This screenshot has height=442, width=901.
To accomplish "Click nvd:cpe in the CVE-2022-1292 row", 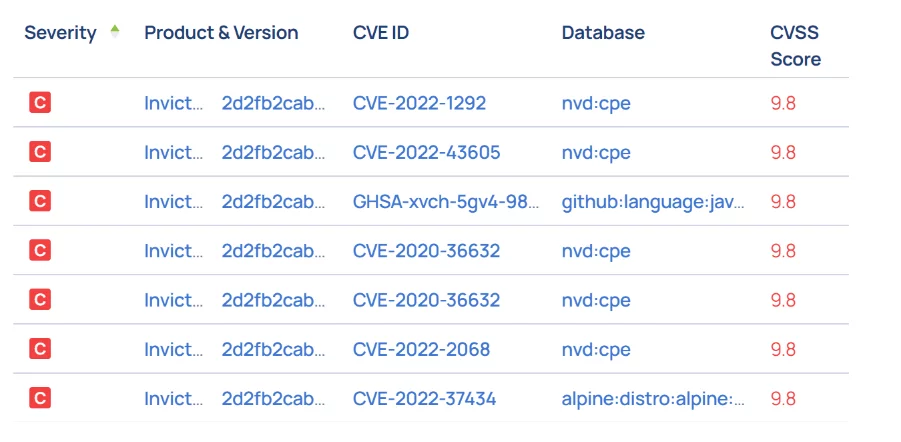I will click(596, 103).
